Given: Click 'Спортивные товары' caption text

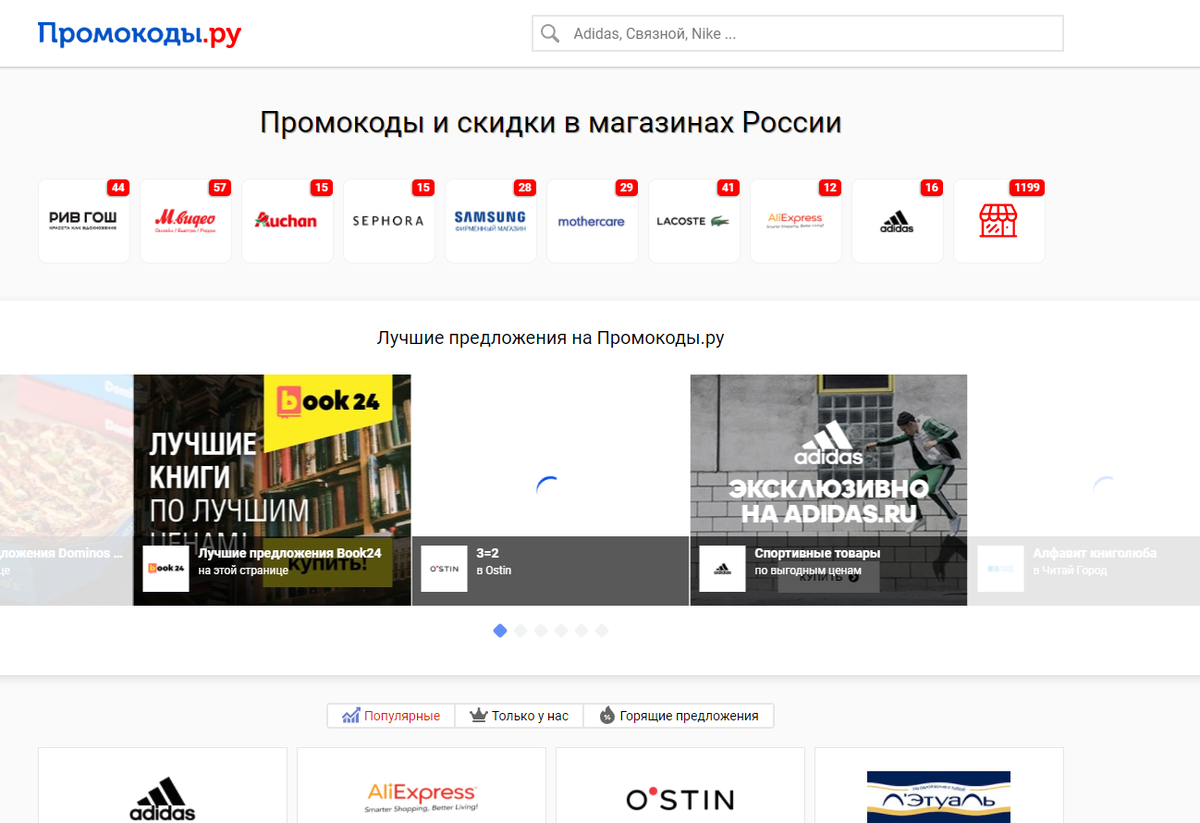Looking at the screenshot, I should (817, 553).
